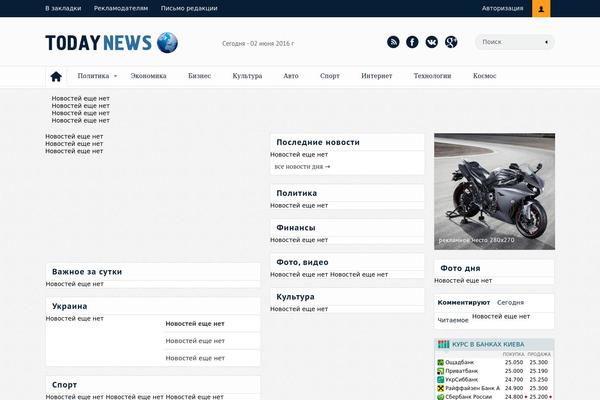This screenshot has height=400, width=600.
Task: Click the Райффайзен Банк icon
Action: pyautogui.click(x=440, y=388)
